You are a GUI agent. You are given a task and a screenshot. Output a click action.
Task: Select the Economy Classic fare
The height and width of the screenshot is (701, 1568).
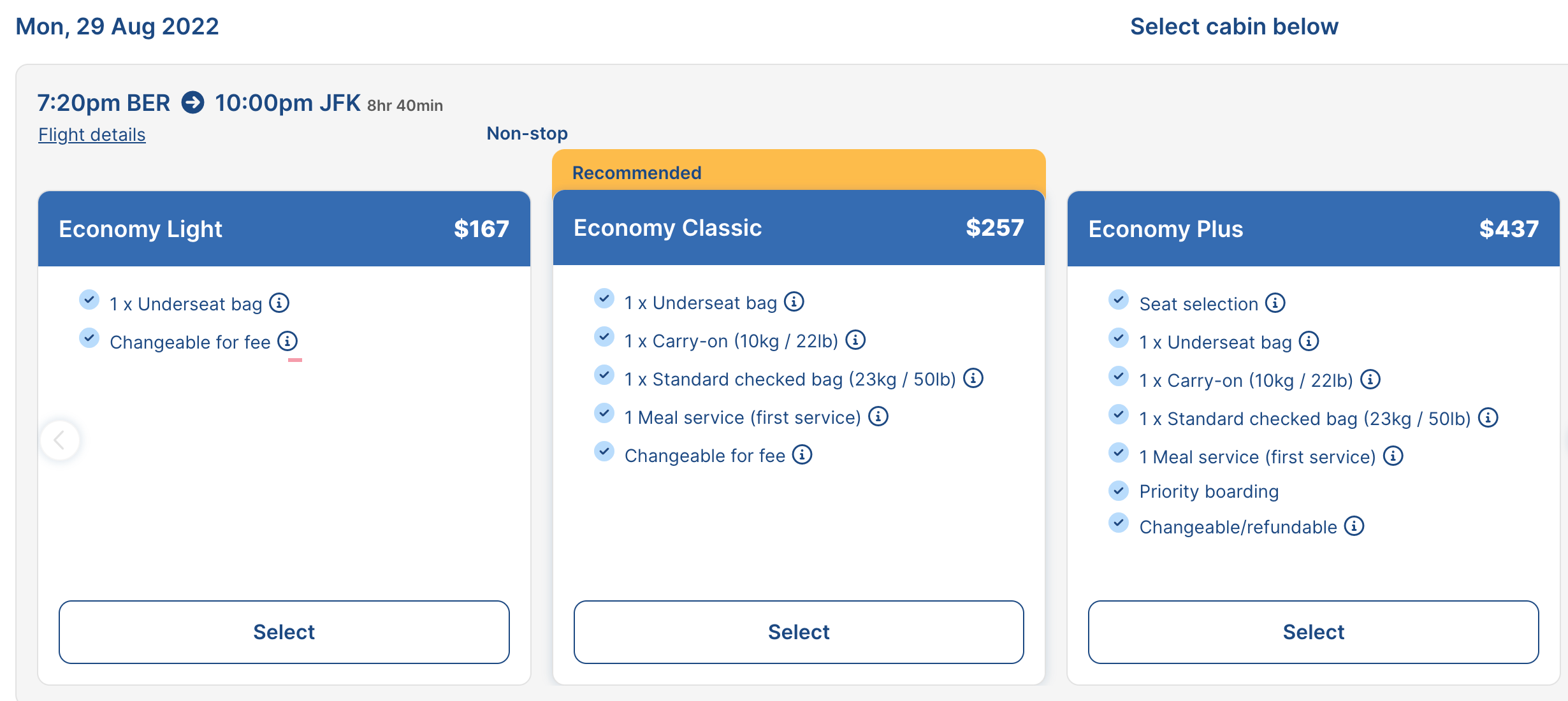799,632
